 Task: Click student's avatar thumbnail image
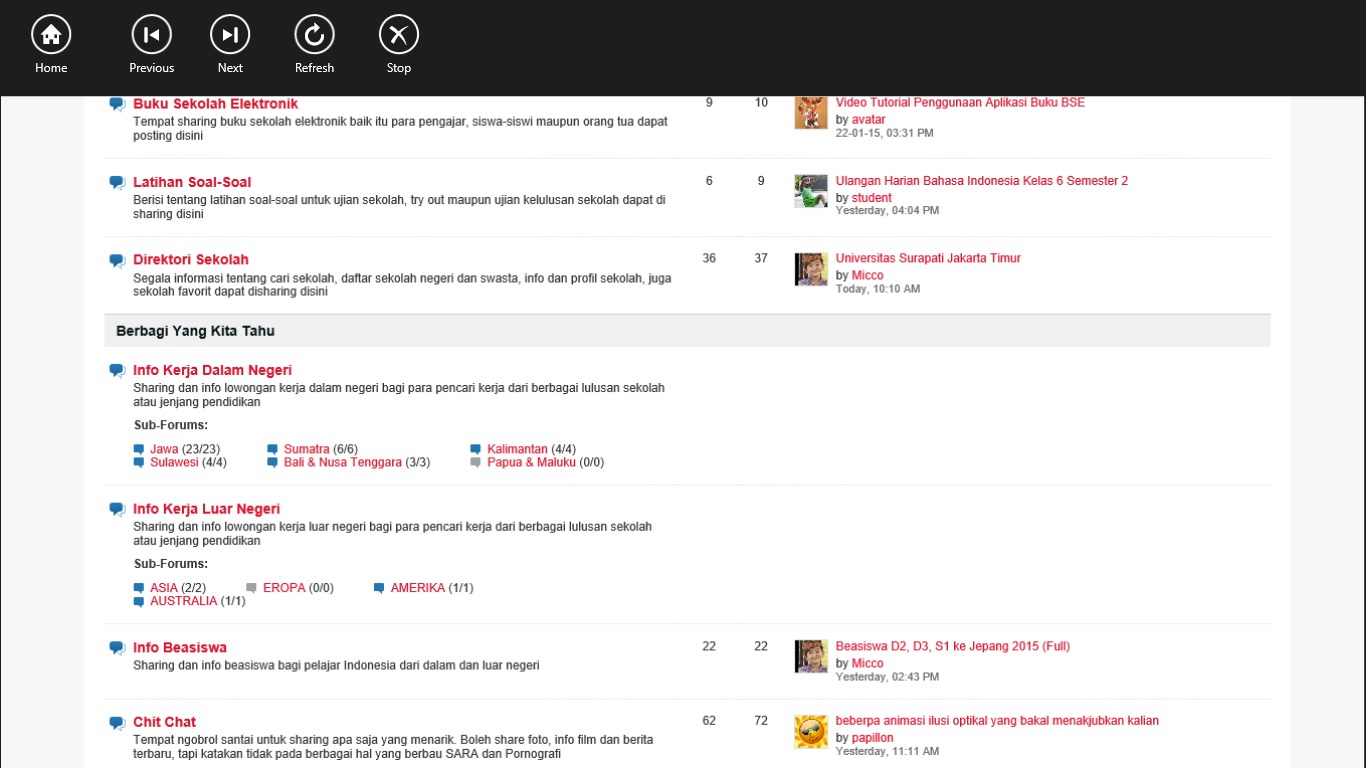coord(811,191)
